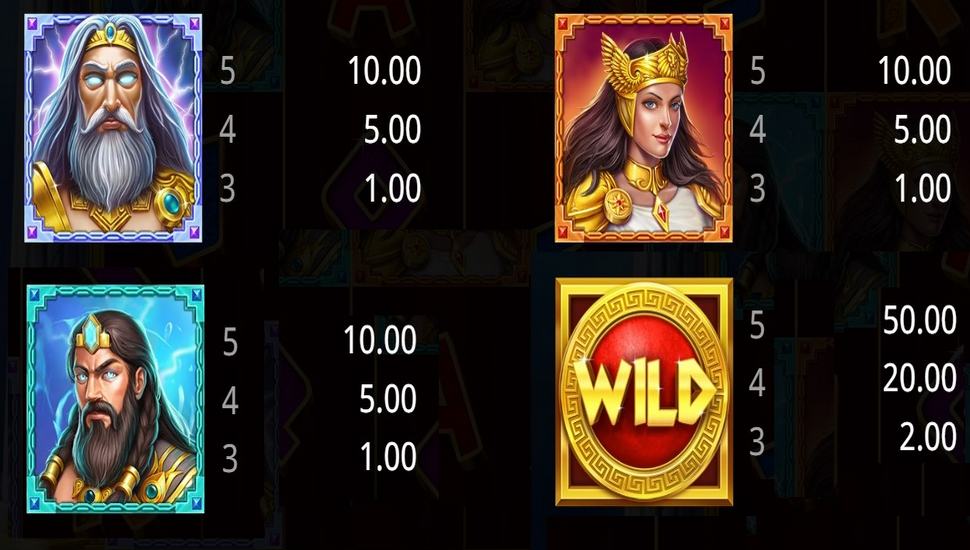Click dark-bearded god's 10.00 payout
Image resolution: width=970 pixels, height=550 pixels.
coord(380,340)
